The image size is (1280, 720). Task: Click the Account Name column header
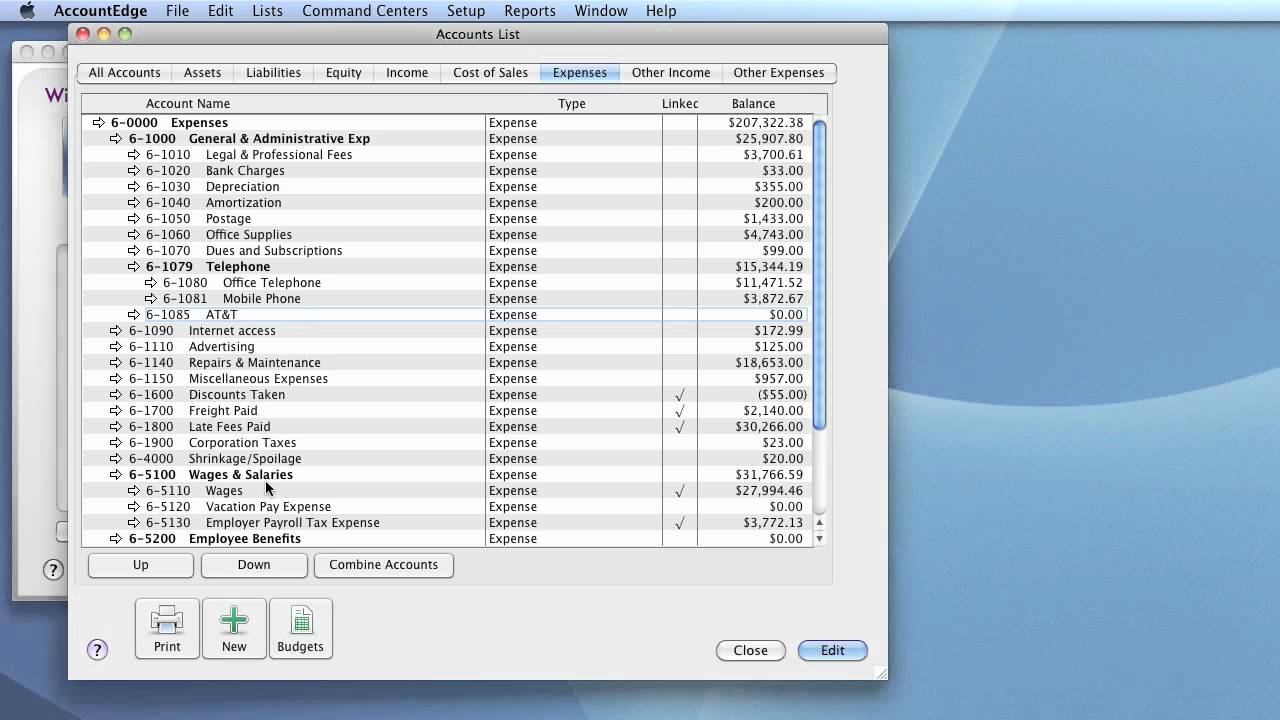click(x=188, y=104)
